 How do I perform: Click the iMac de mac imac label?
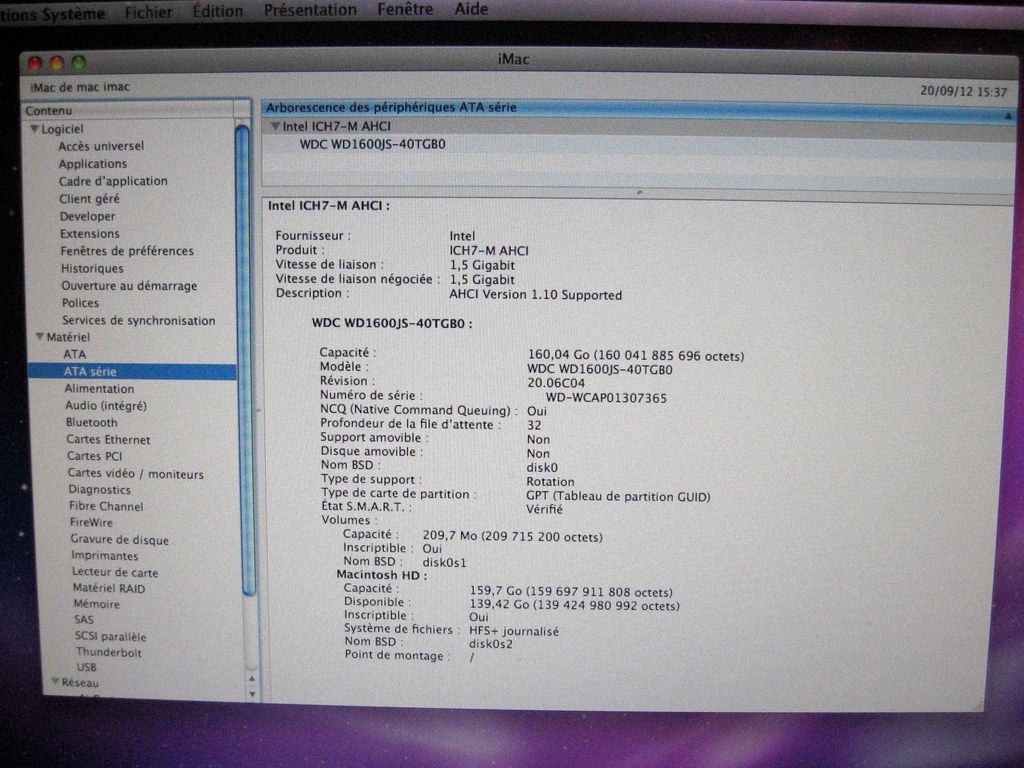click(80, 87)
